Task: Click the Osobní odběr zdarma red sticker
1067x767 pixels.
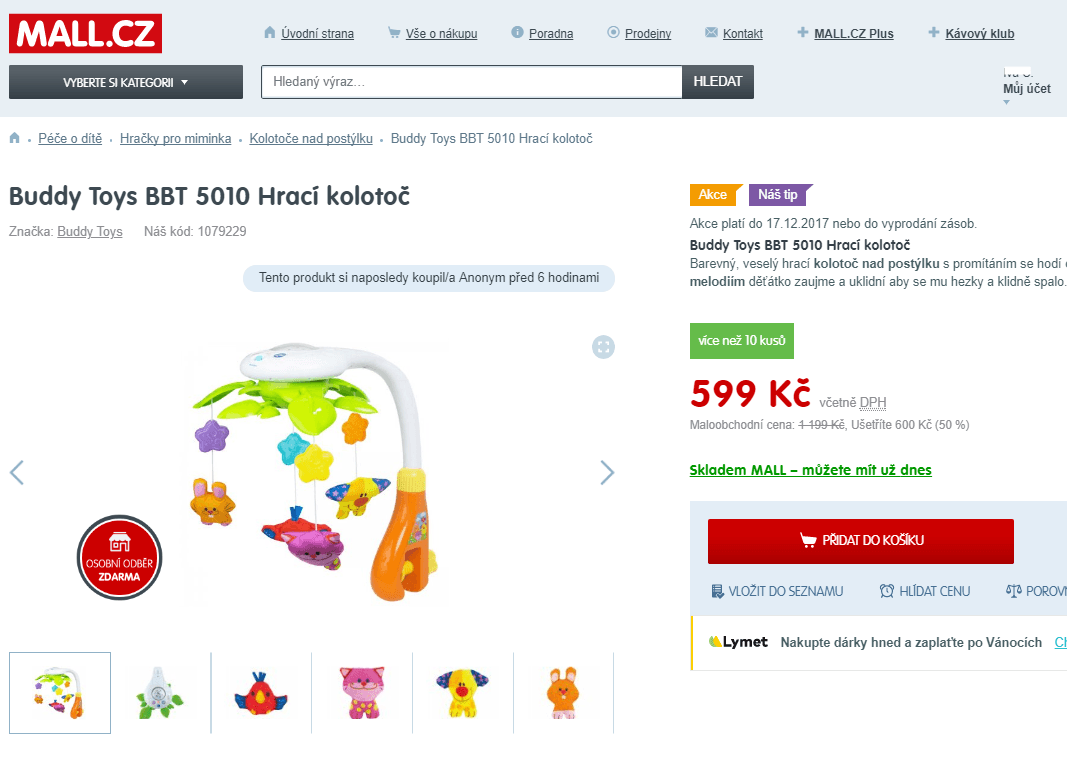Action: point(119,557)
